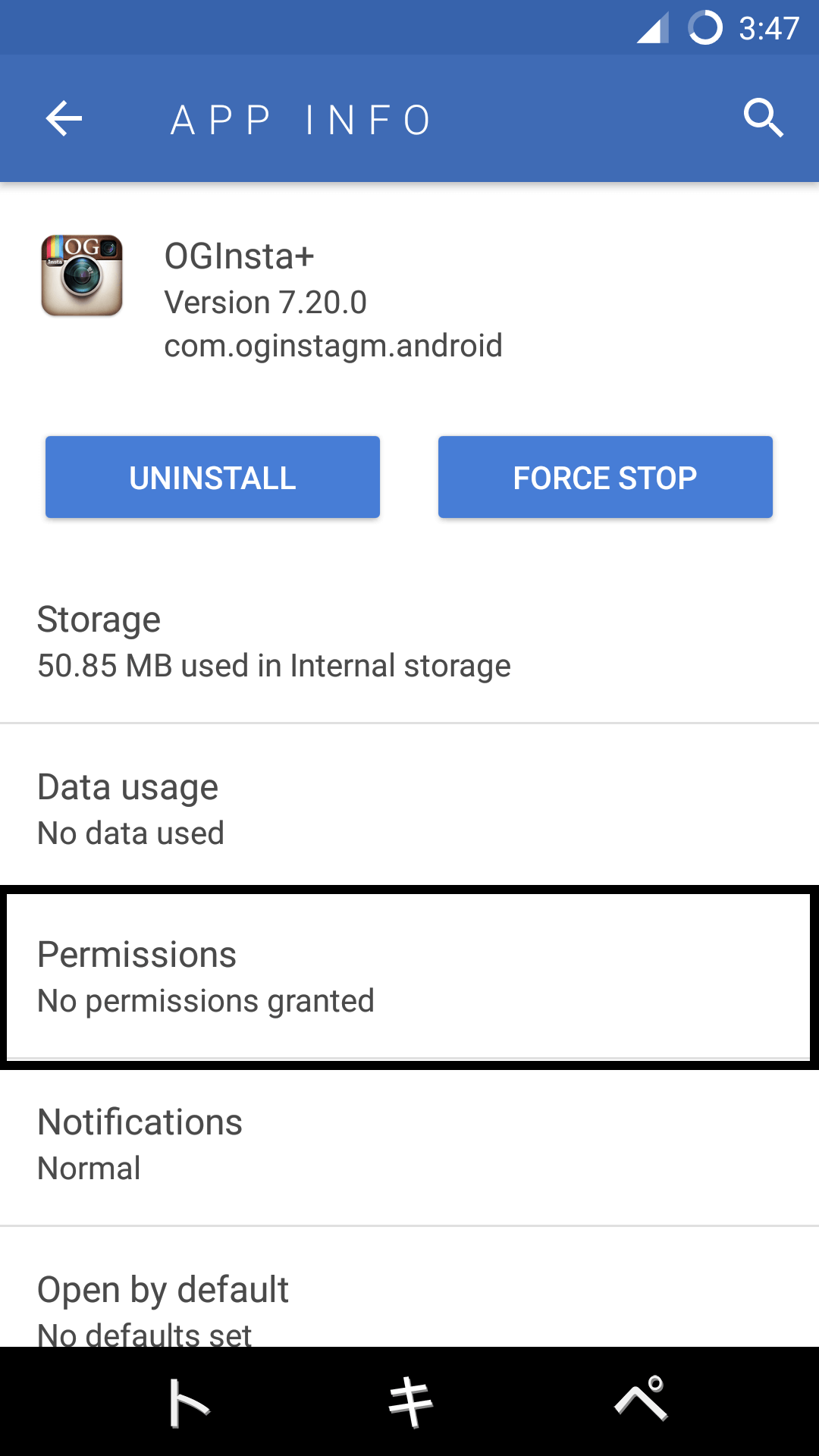Open the Data usage entry
The width and height of the screenshot is (819, 1456).
pyautogui.click(x=409, y=808)
